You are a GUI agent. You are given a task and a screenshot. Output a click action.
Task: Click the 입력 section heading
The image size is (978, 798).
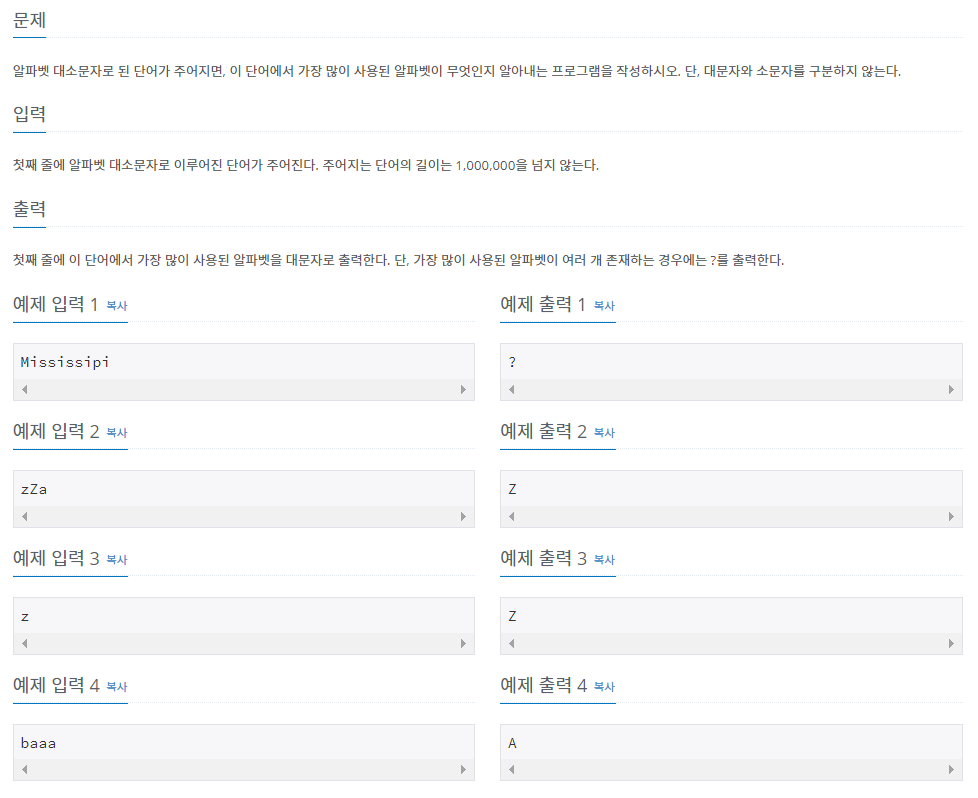29,114
